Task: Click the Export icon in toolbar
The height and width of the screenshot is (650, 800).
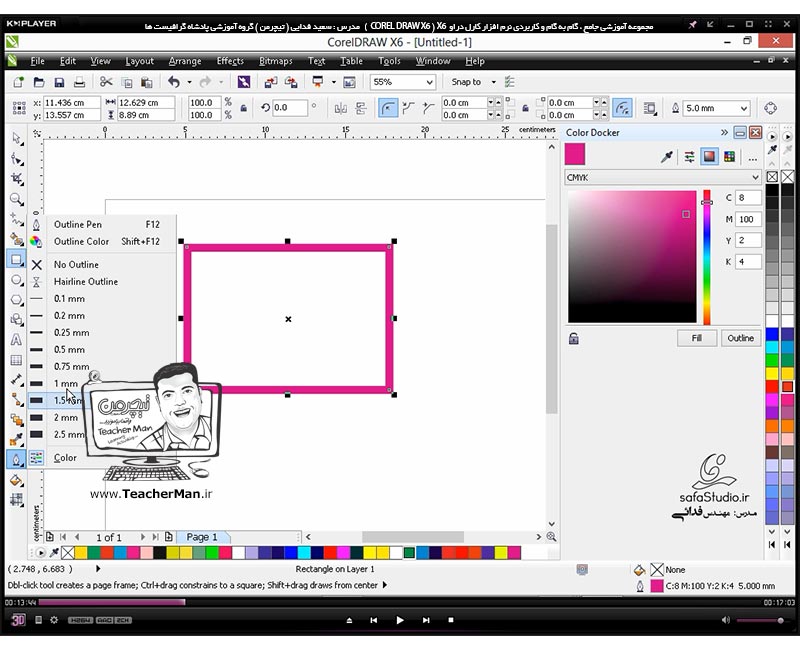Action: [291, 82]
